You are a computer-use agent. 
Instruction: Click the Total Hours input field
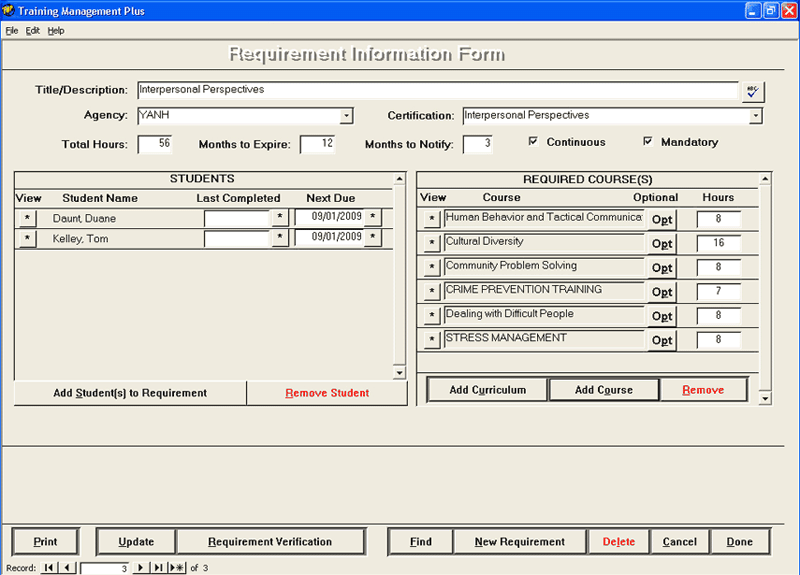[155, 144]
